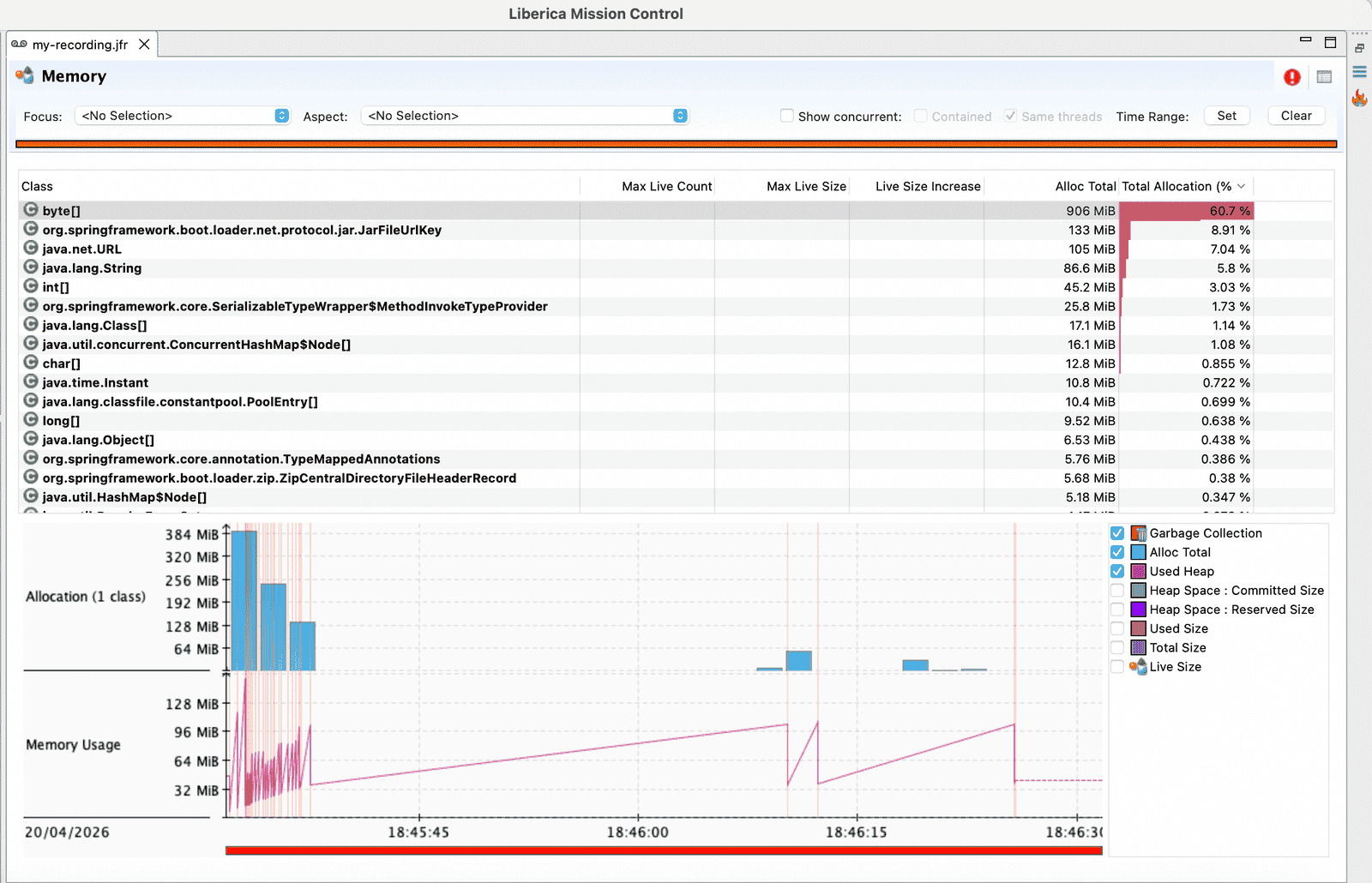This screenshot has width=1372, height=883.
Task: Enable the Show concurrent checkbox
Action: tap(786, 116)
